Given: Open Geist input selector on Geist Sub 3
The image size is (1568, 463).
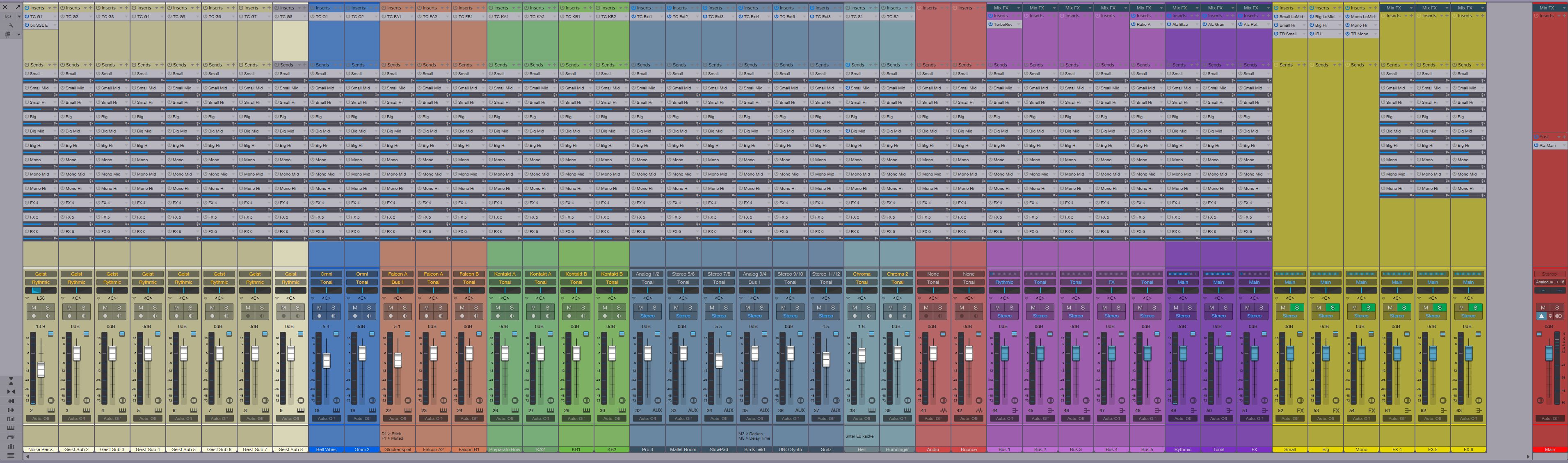Looking at the screenshot, I should tap(112, 274).
